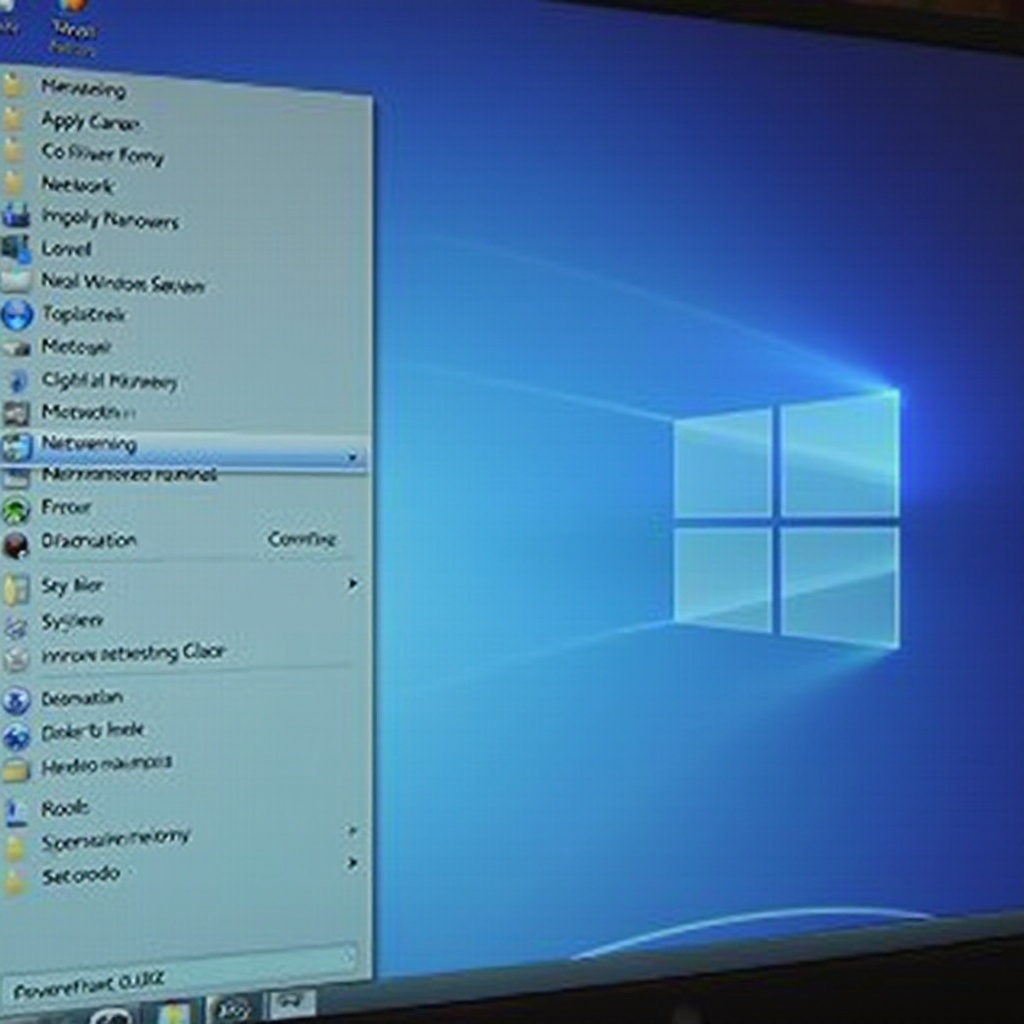Expand the highlighted Netsrening submenu arrow
Viewport: 1024px width, 1024px height.
(x=352, y=457)
